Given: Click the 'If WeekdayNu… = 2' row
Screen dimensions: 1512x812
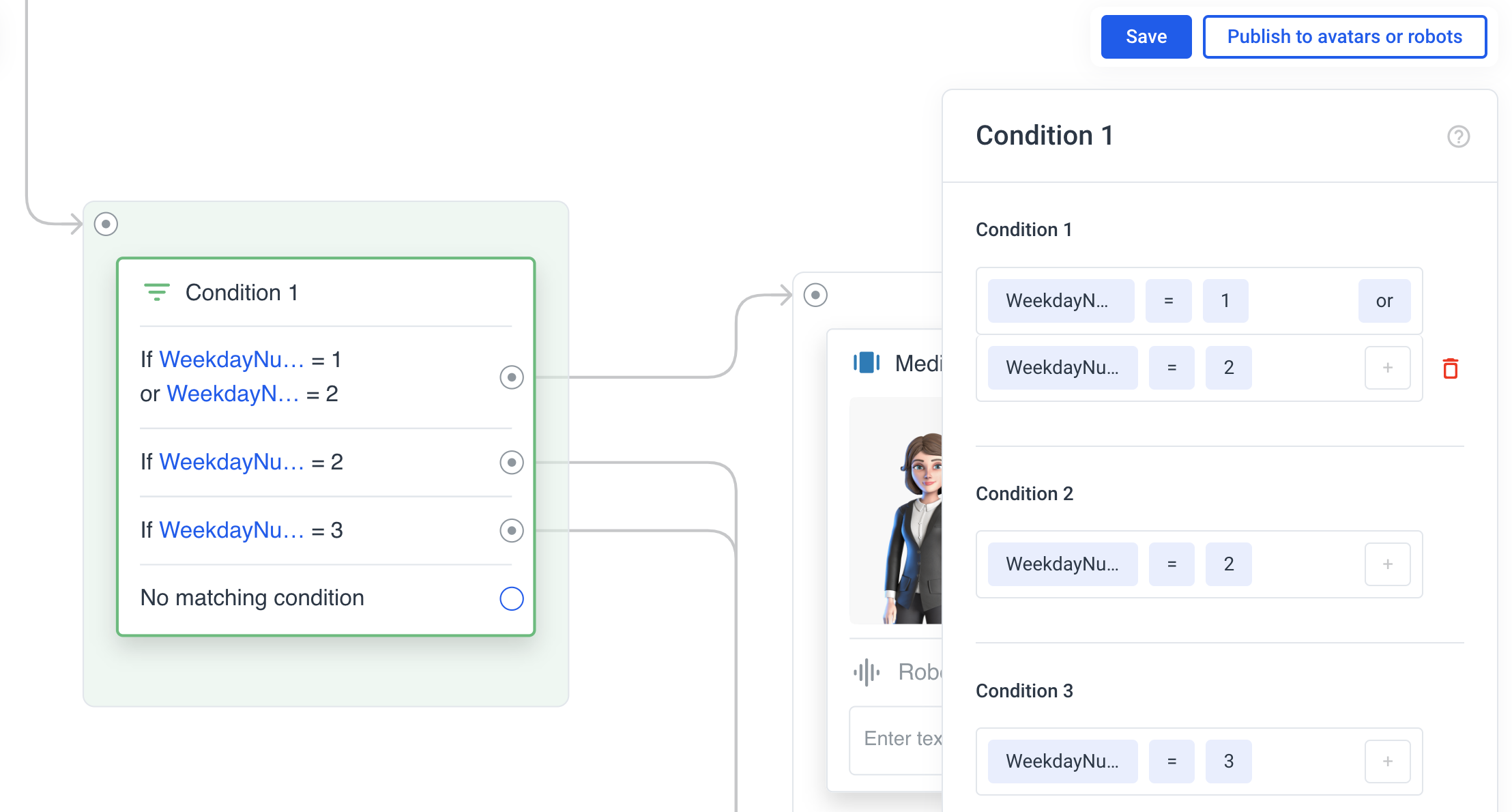Looking at the screenshot, I should (325, 463).
